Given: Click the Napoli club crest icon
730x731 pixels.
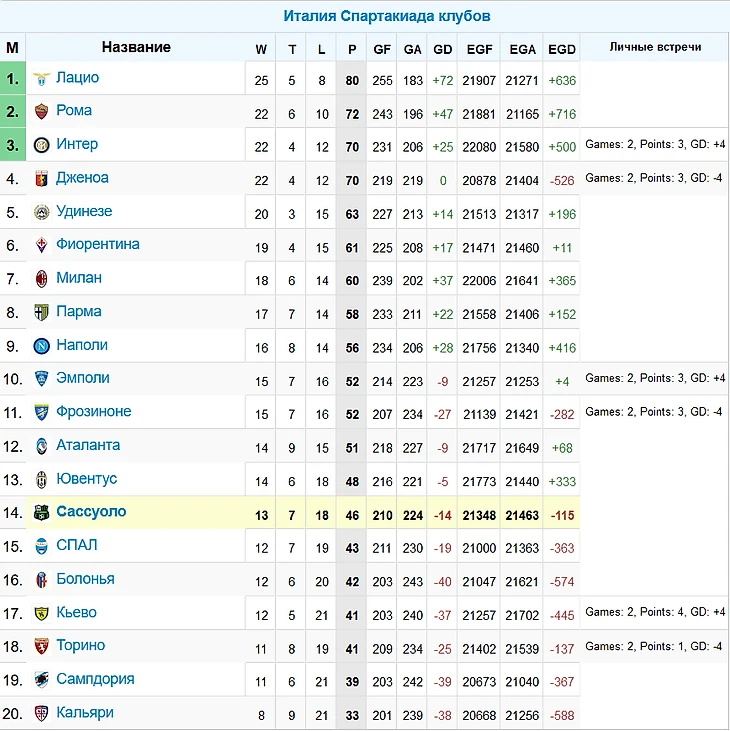Looking at the screenshot, I should (42, 345).
